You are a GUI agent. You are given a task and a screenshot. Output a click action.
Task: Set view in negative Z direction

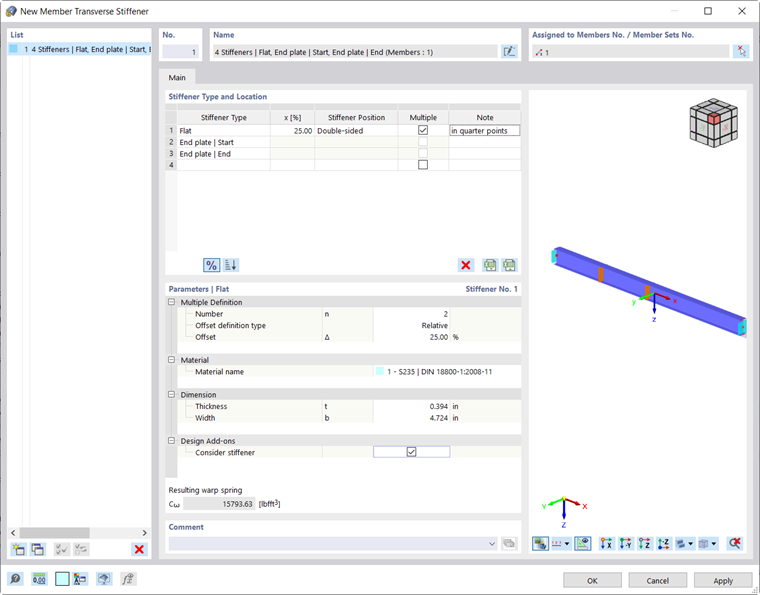click(664, 544)
